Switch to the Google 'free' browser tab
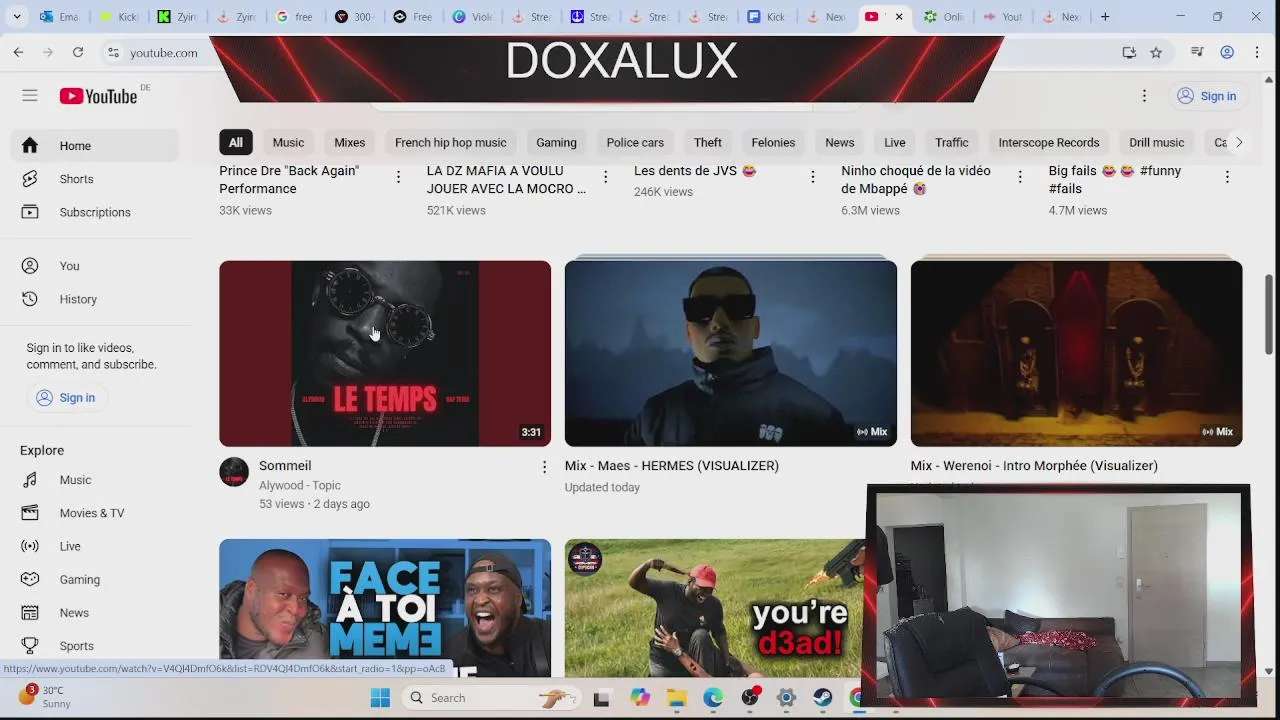Viewport: 1280px width, 720px height. pyautogui.click(x=296, y=17)
